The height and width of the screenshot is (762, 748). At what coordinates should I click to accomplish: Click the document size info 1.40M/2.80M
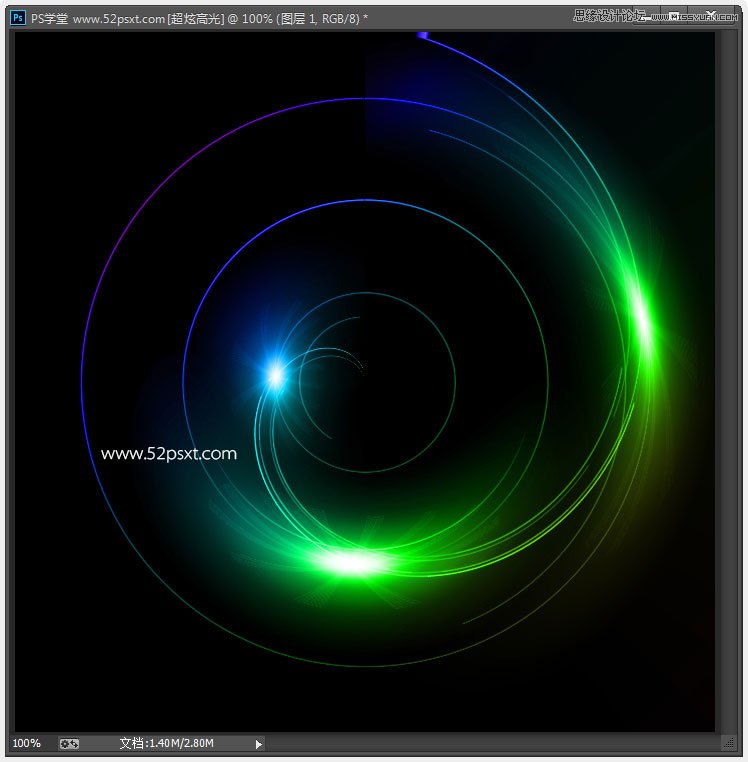180,743
